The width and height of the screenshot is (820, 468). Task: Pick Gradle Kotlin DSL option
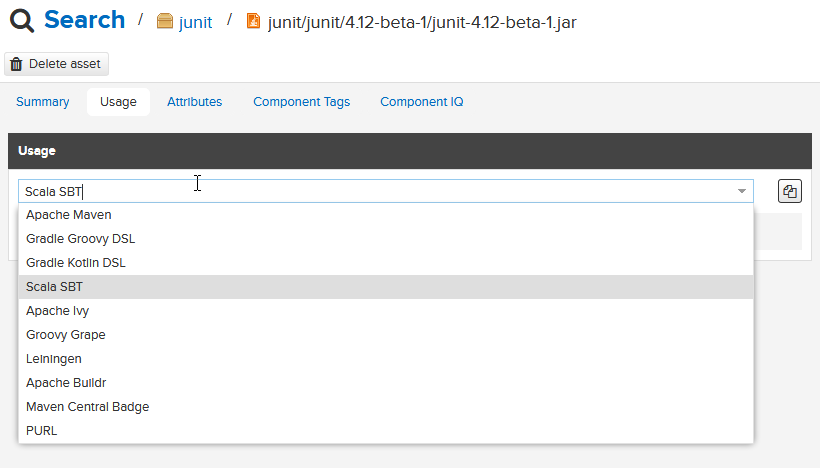tap(386, 263)
